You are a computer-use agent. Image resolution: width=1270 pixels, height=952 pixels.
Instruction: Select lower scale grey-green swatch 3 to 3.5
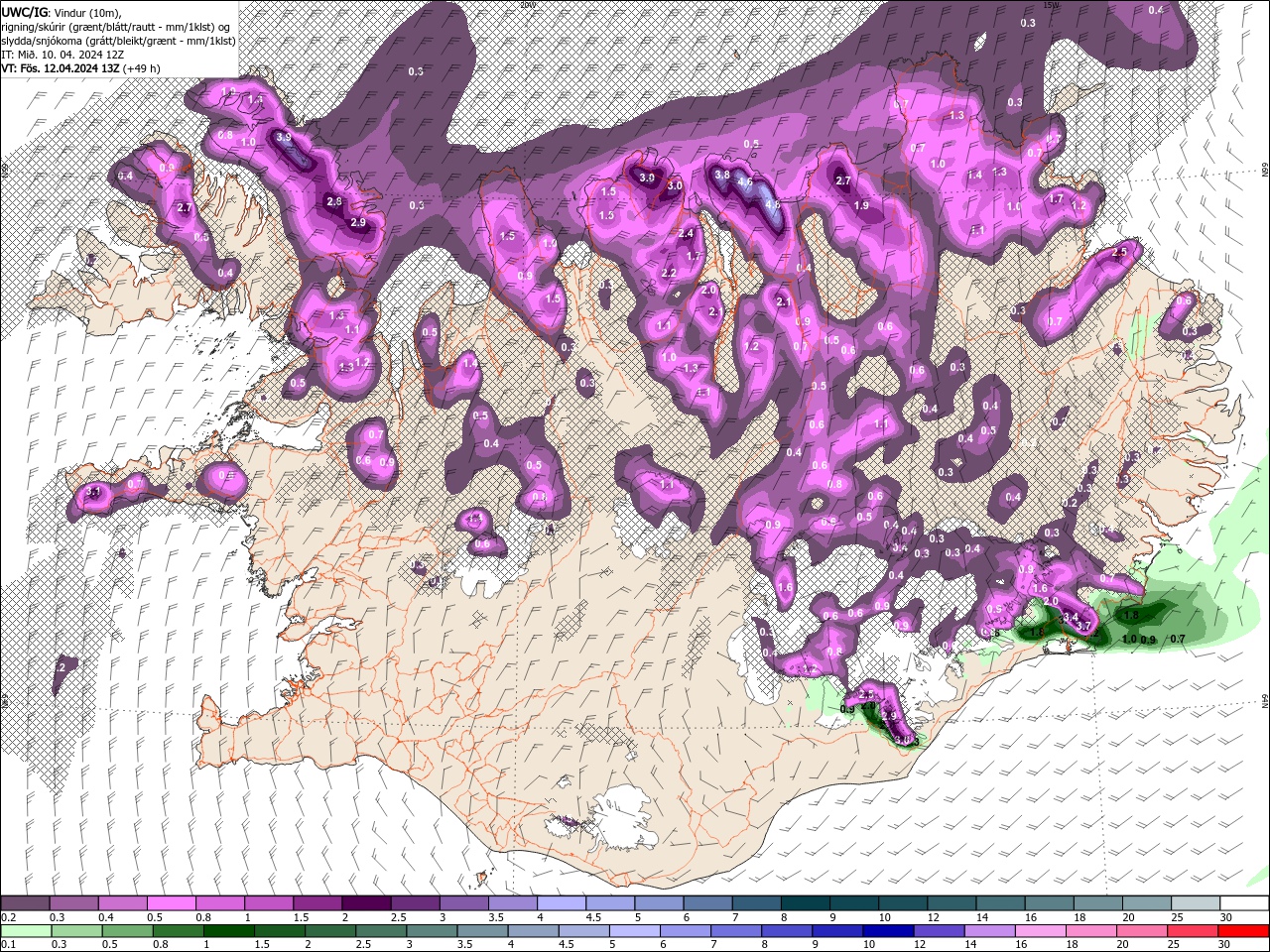pos(432,931)
